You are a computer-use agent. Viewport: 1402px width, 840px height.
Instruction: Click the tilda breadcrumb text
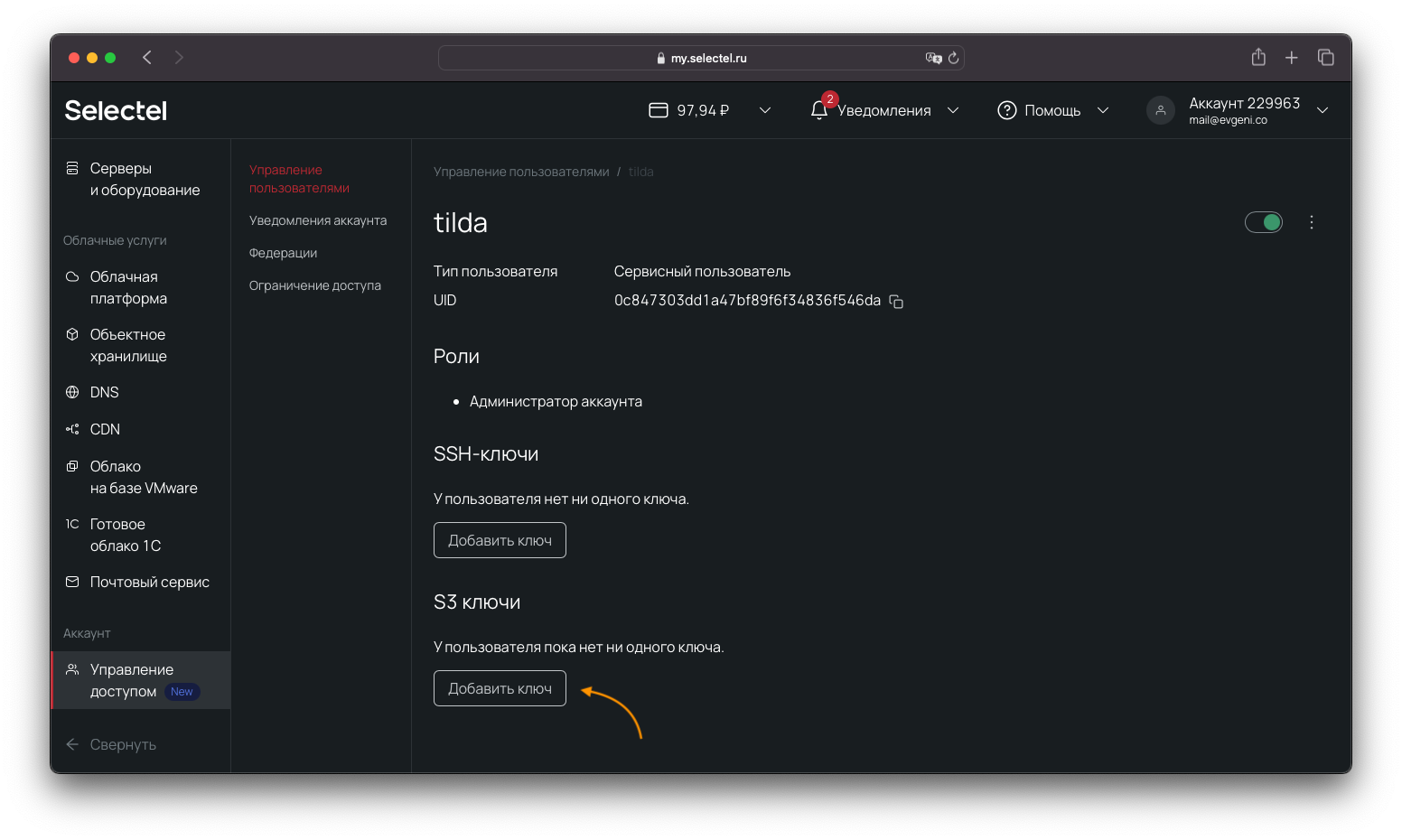click(640, 172)
